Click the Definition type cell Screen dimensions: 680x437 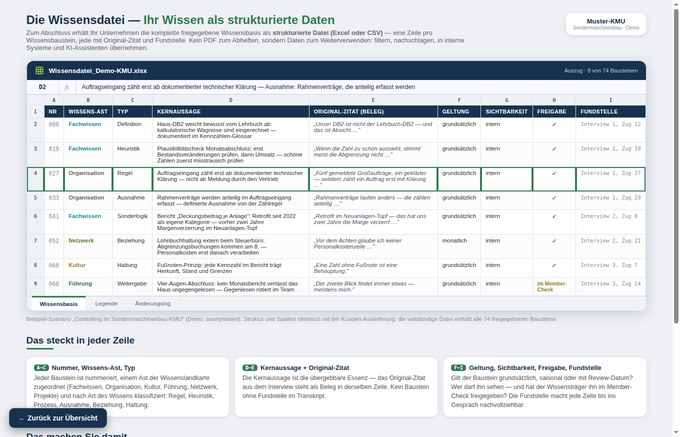click(x=132, y=130)
